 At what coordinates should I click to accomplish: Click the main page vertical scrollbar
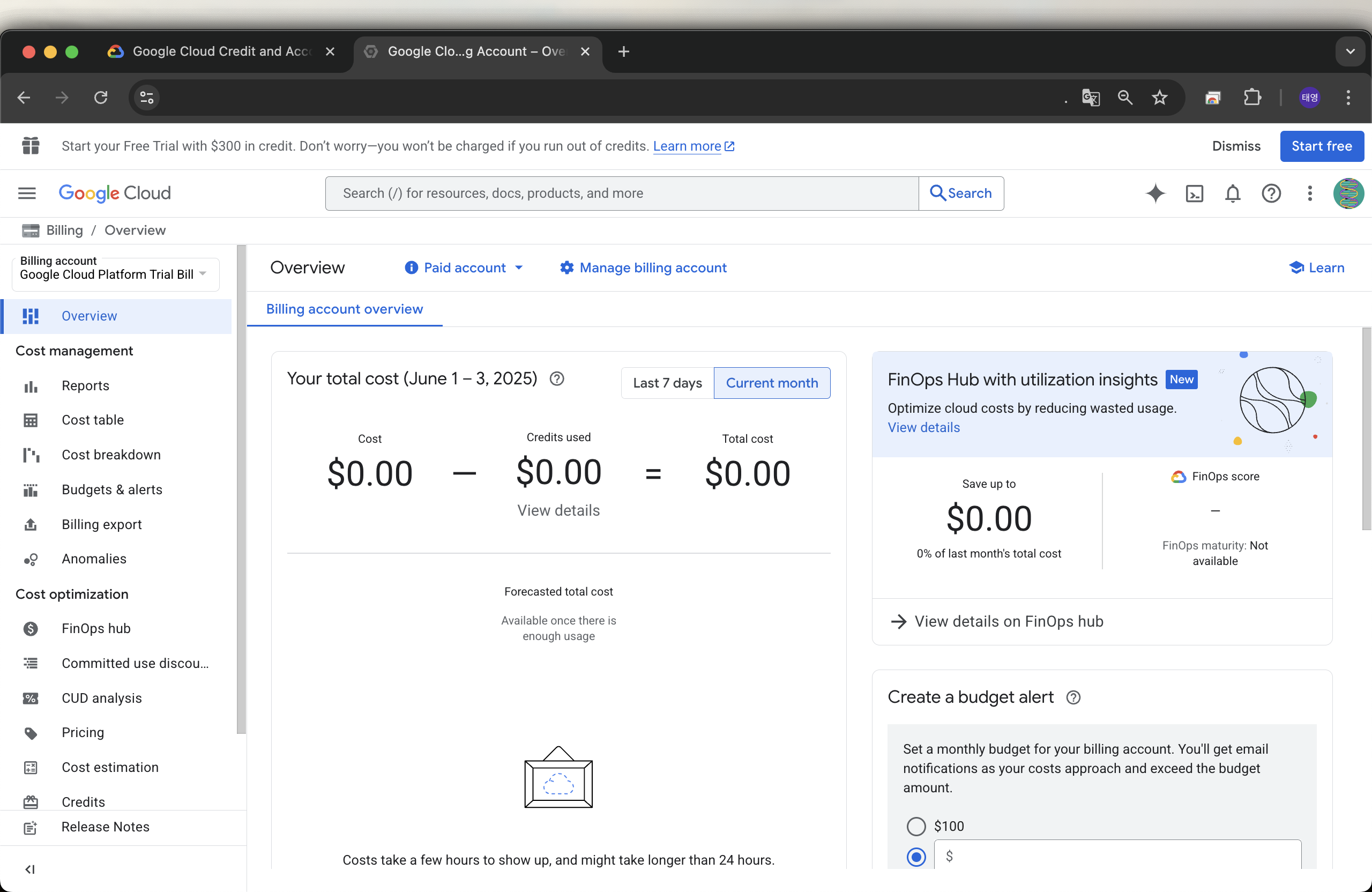[x=1366, y=428]
